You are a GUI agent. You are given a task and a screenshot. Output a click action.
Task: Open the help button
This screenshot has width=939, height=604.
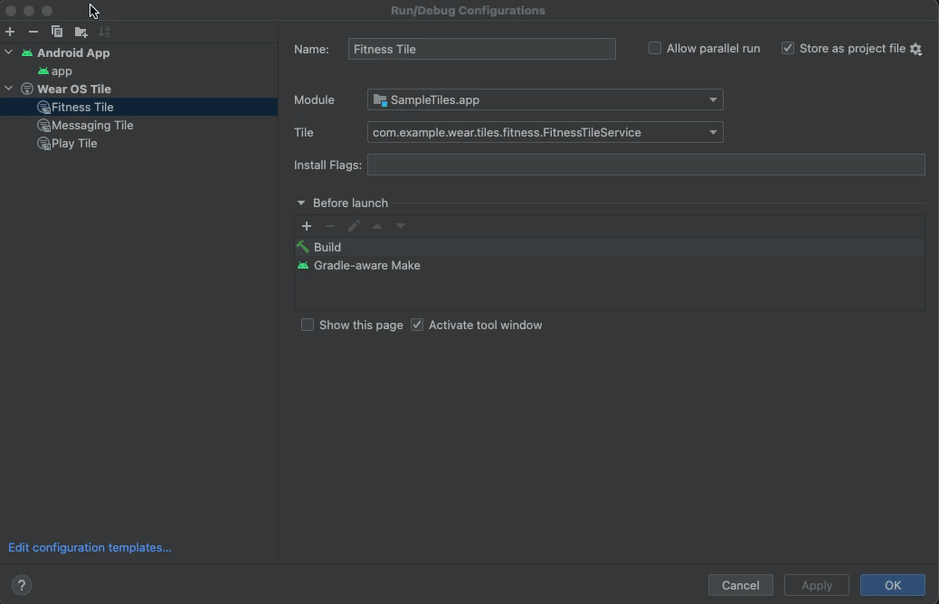point(21,585)
